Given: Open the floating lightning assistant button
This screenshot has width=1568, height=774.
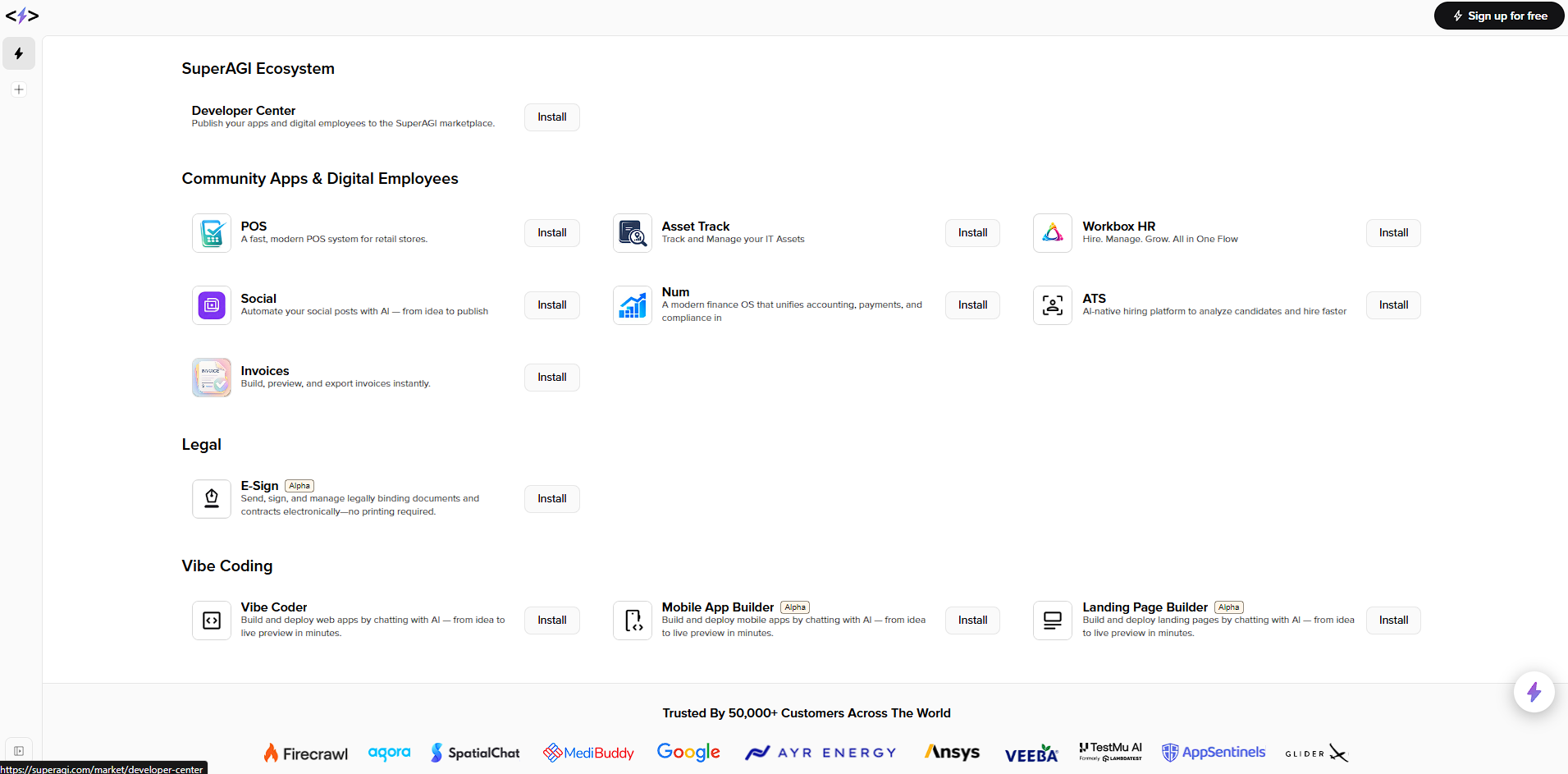Looking at the screenshot, I should [1534, 692].
